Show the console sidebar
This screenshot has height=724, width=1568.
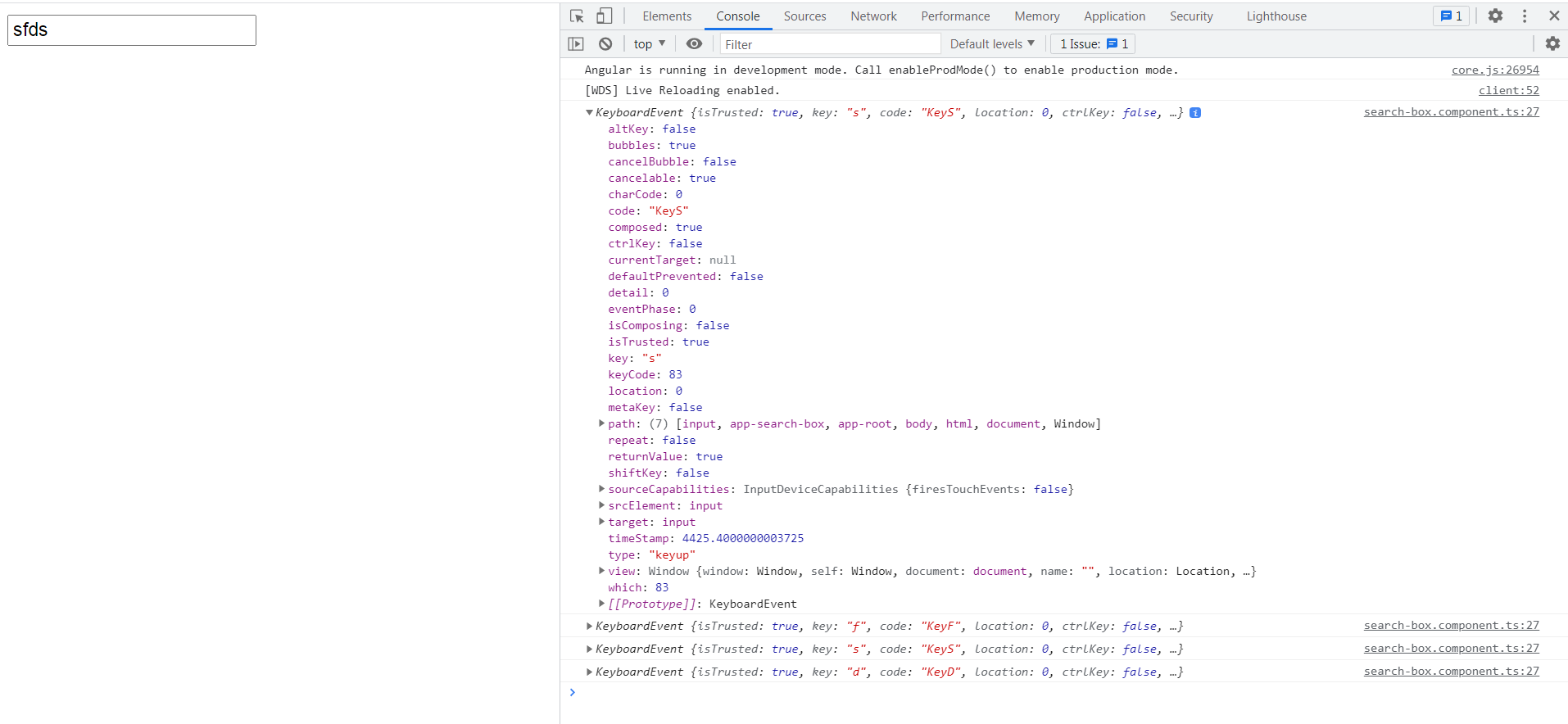point(576,44)
